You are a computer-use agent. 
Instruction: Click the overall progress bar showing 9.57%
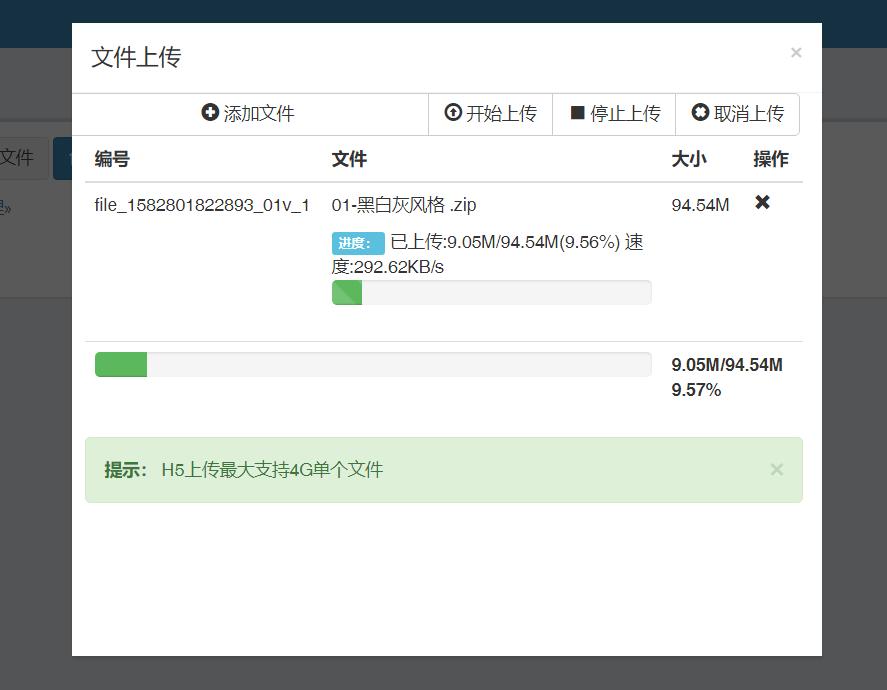click(x=372, y=364)
